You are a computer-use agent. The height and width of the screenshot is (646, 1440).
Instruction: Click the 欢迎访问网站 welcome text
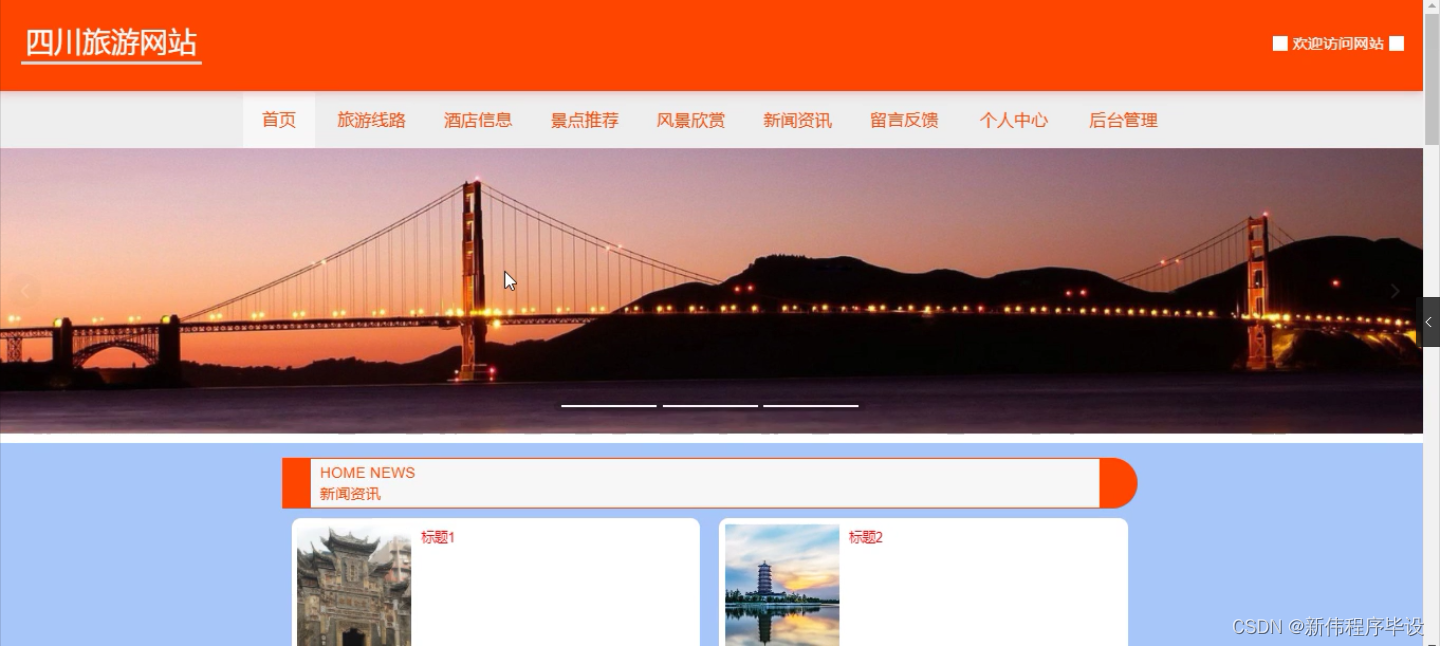[1338, 43]
